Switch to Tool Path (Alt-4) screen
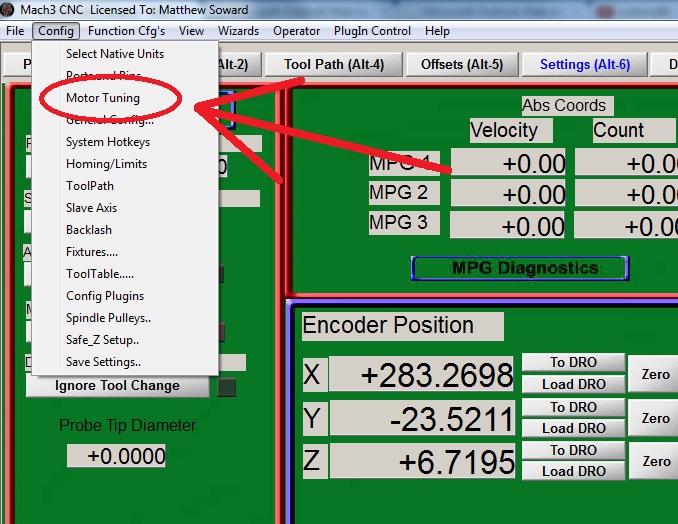Image resolution: width=678 pixels, height=524 pixels. click(x=333, y=64)
